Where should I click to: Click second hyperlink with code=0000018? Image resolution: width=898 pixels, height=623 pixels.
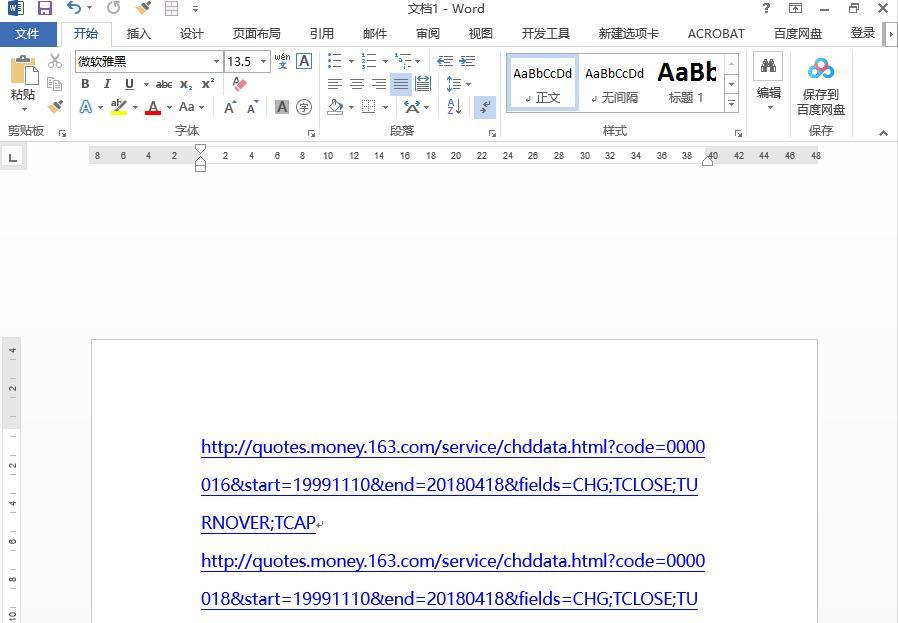[452, 579]
